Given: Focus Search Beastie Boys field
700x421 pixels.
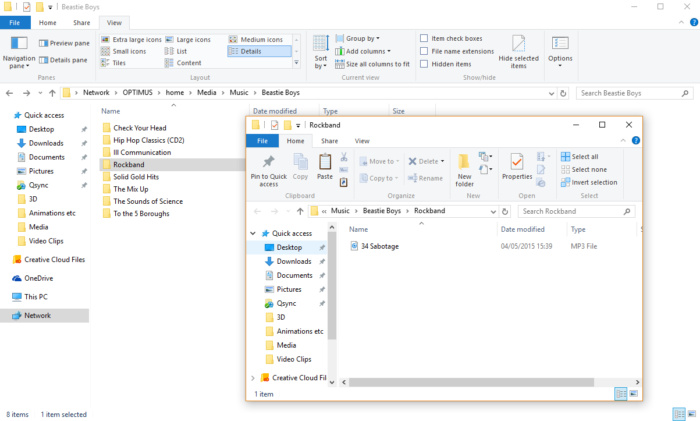Looking at the screenshot, I should point(634,93).
